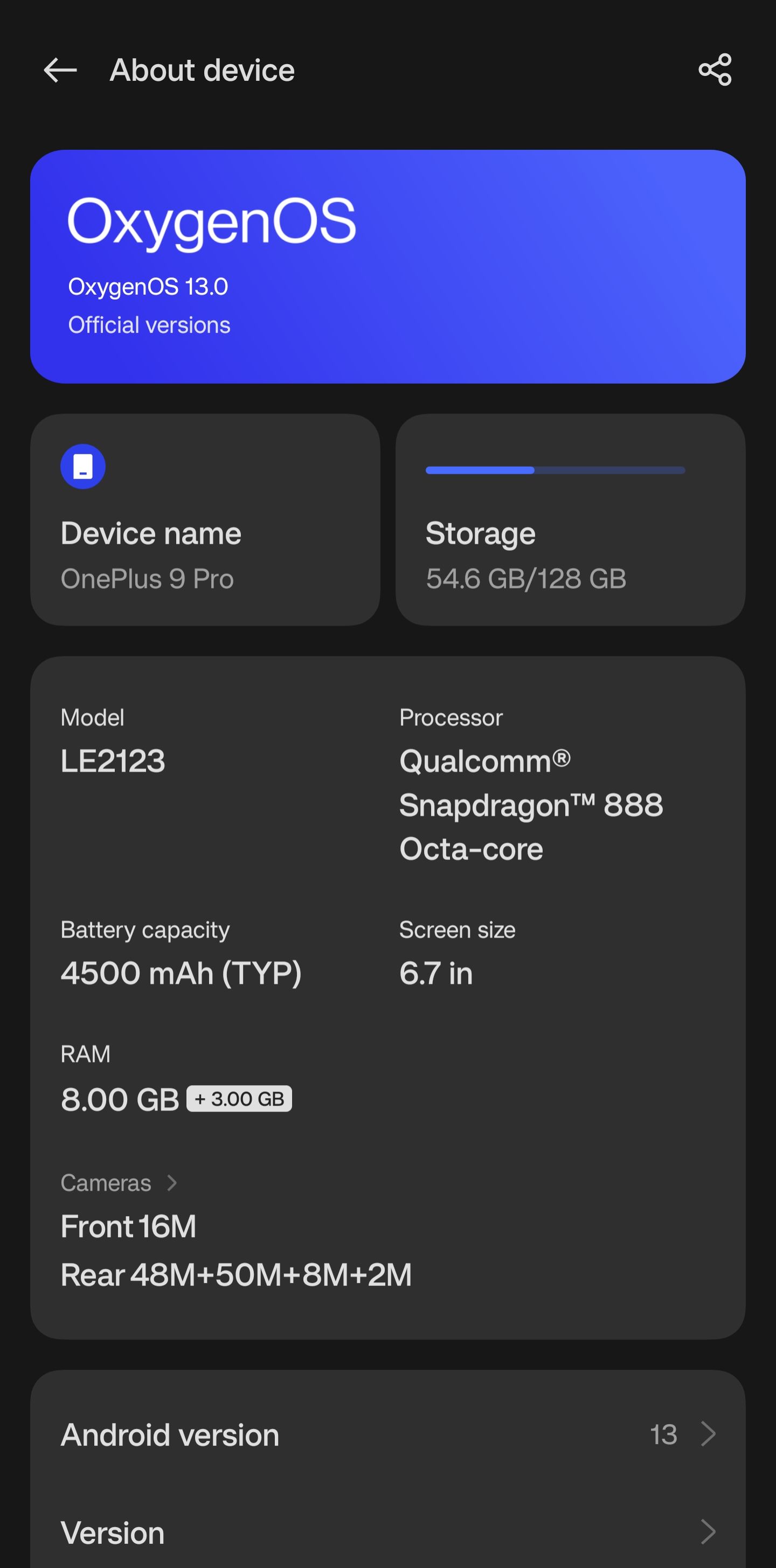
Task: Tap the storage usage progress bar
Action: coord(555,470)
